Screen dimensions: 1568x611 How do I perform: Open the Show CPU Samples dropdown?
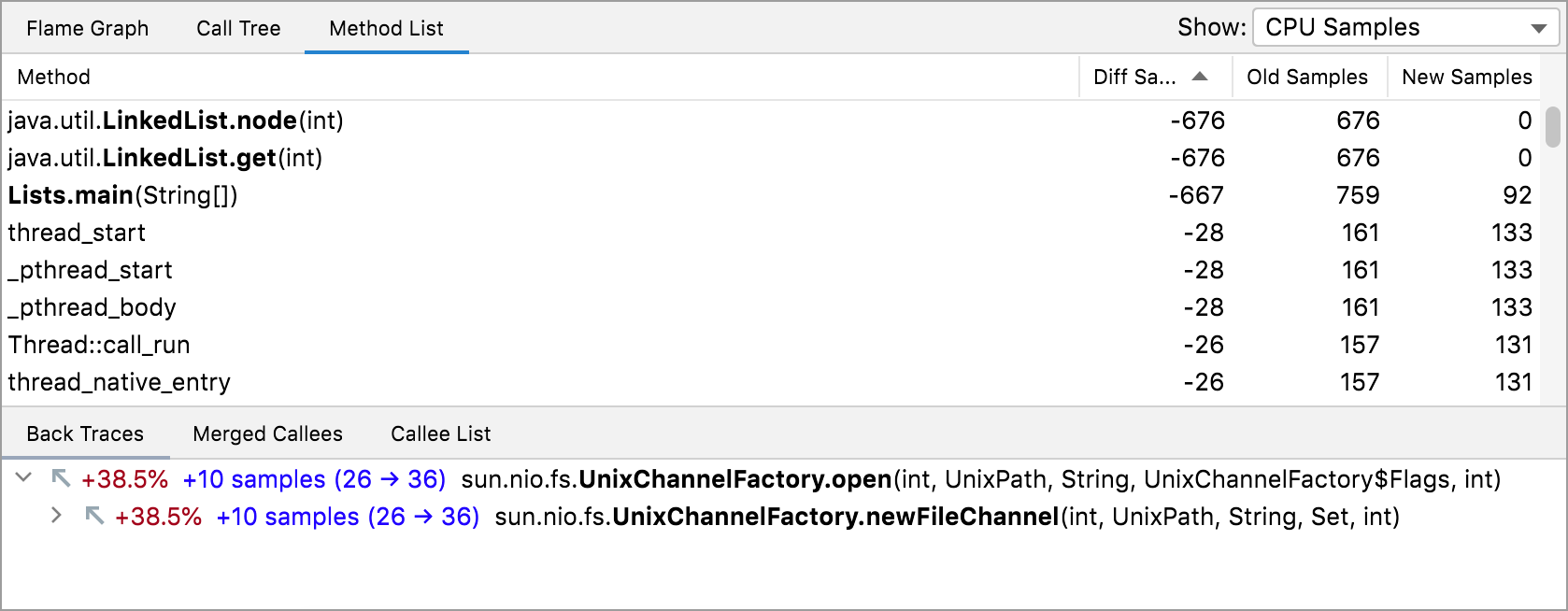[1404, 28]
